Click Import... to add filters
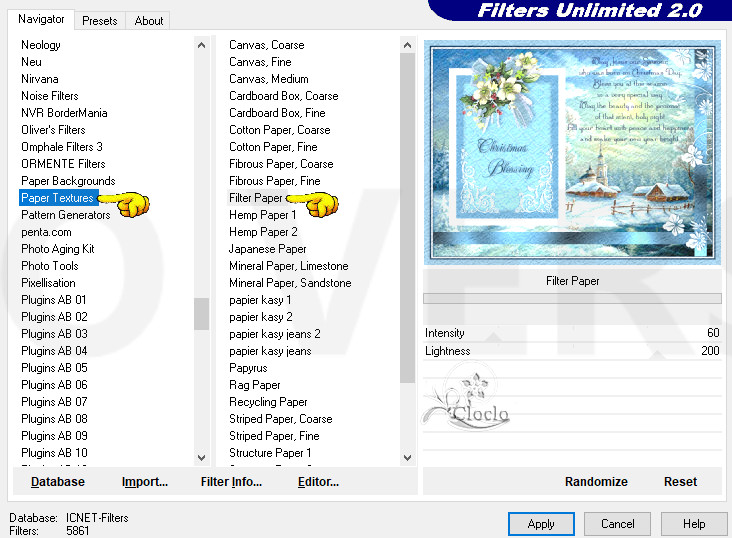732x538 pixels. [x=145, y=481]
